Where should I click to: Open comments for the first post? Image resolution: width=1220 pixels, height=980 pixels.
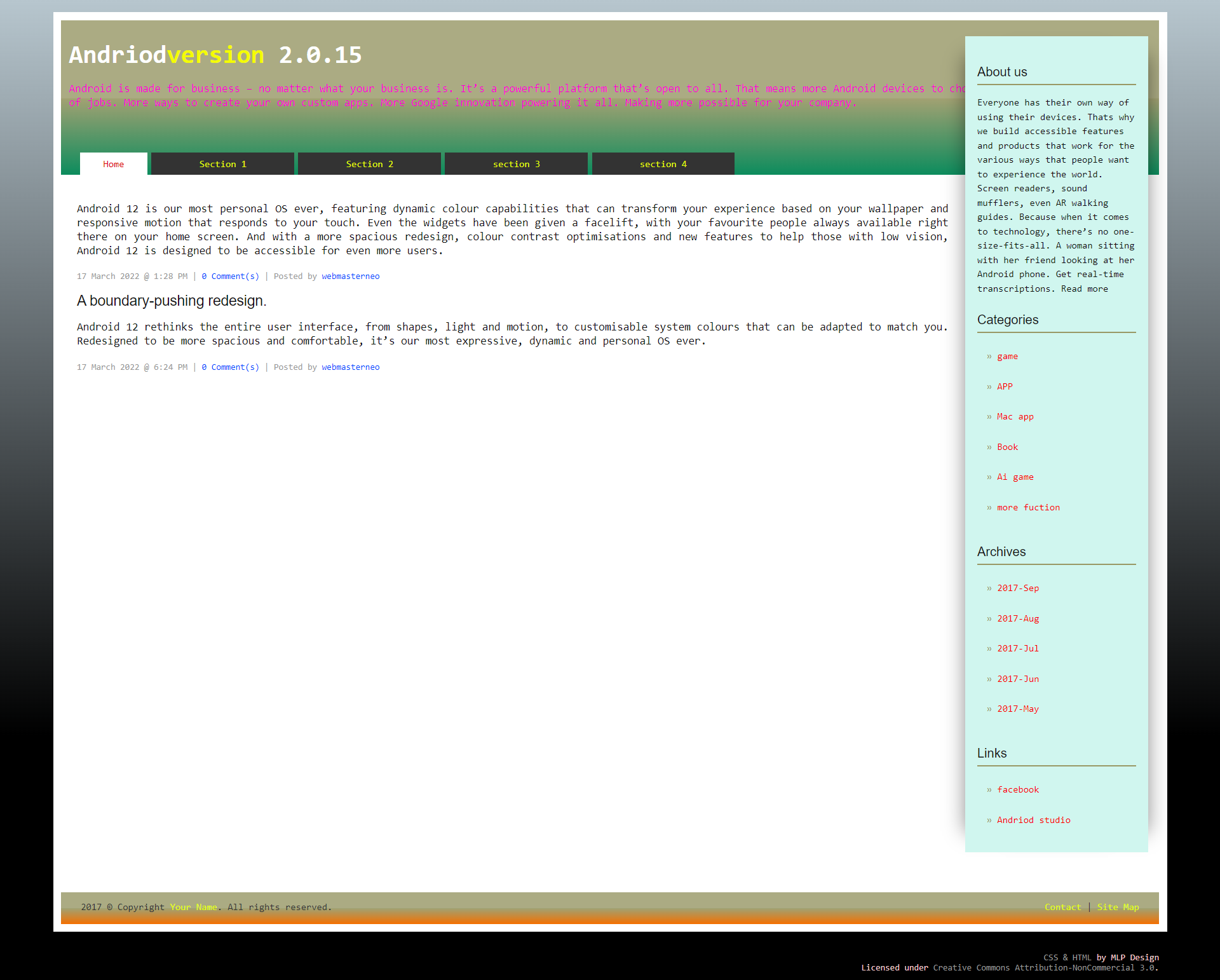point(229,276)
